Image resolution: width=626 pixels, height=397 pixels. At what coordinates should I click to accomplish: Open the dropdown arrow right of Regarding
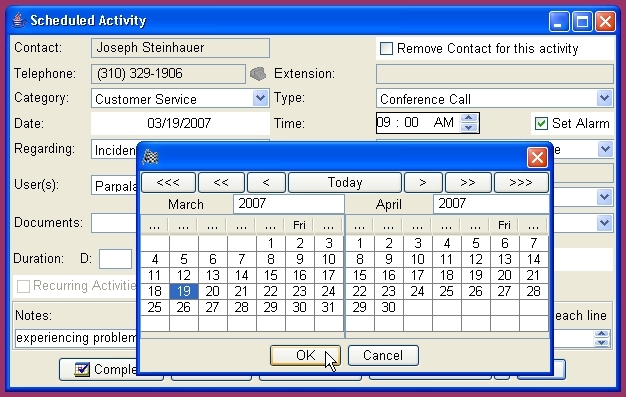[x=605, y=149]
